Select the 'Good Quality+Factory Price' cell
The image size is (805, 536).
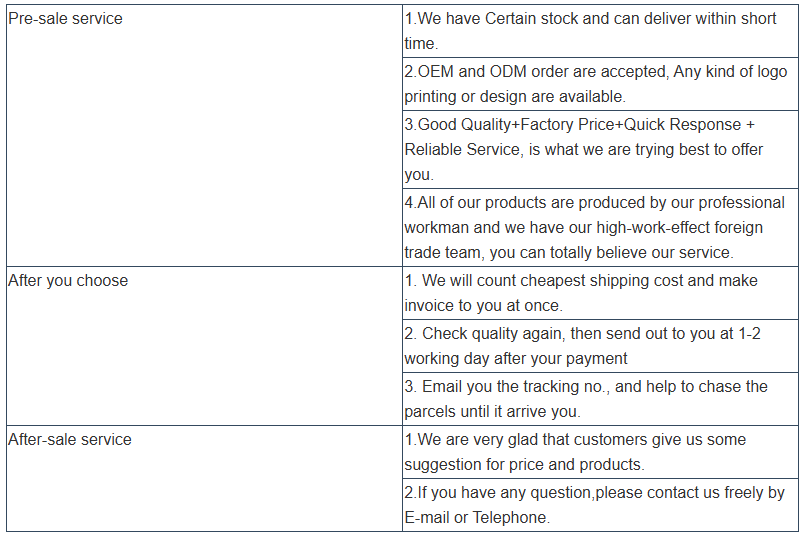[x=600, y=149]
